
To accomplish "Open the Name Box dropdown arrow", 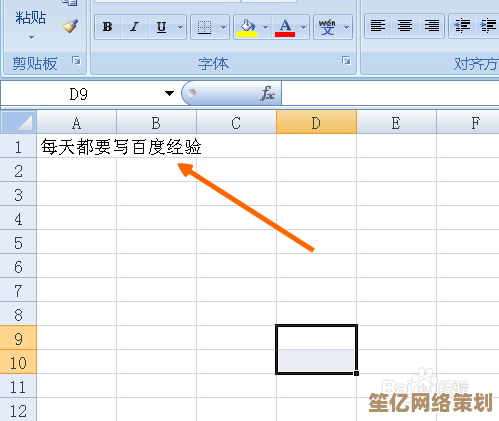I will pyautogui.click(x=169, y=94).
